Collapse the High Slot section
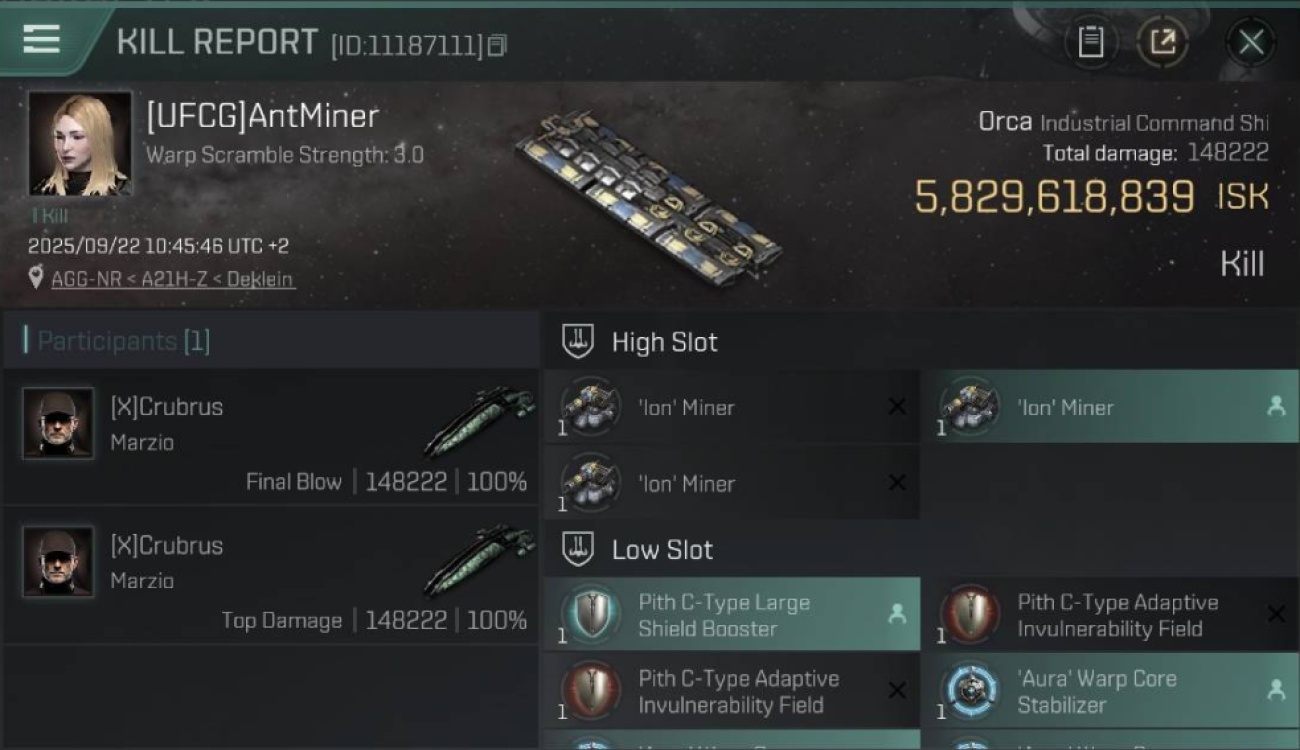Viewport: 1300px width, 750px height. coord(578,342)
